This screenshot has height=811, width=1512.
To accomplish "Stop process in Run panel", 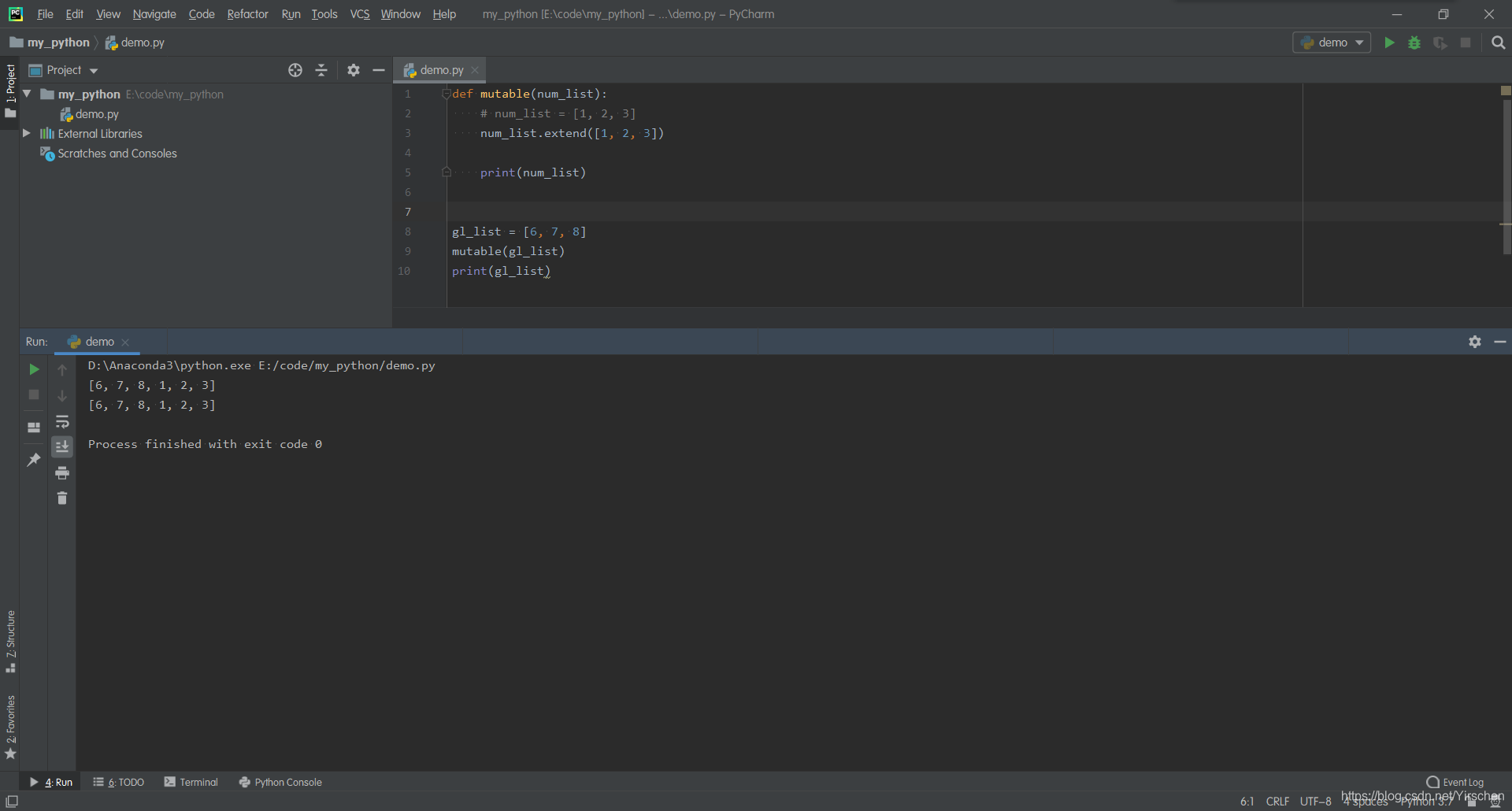I will pyautogui.click(x=34, y=394).
